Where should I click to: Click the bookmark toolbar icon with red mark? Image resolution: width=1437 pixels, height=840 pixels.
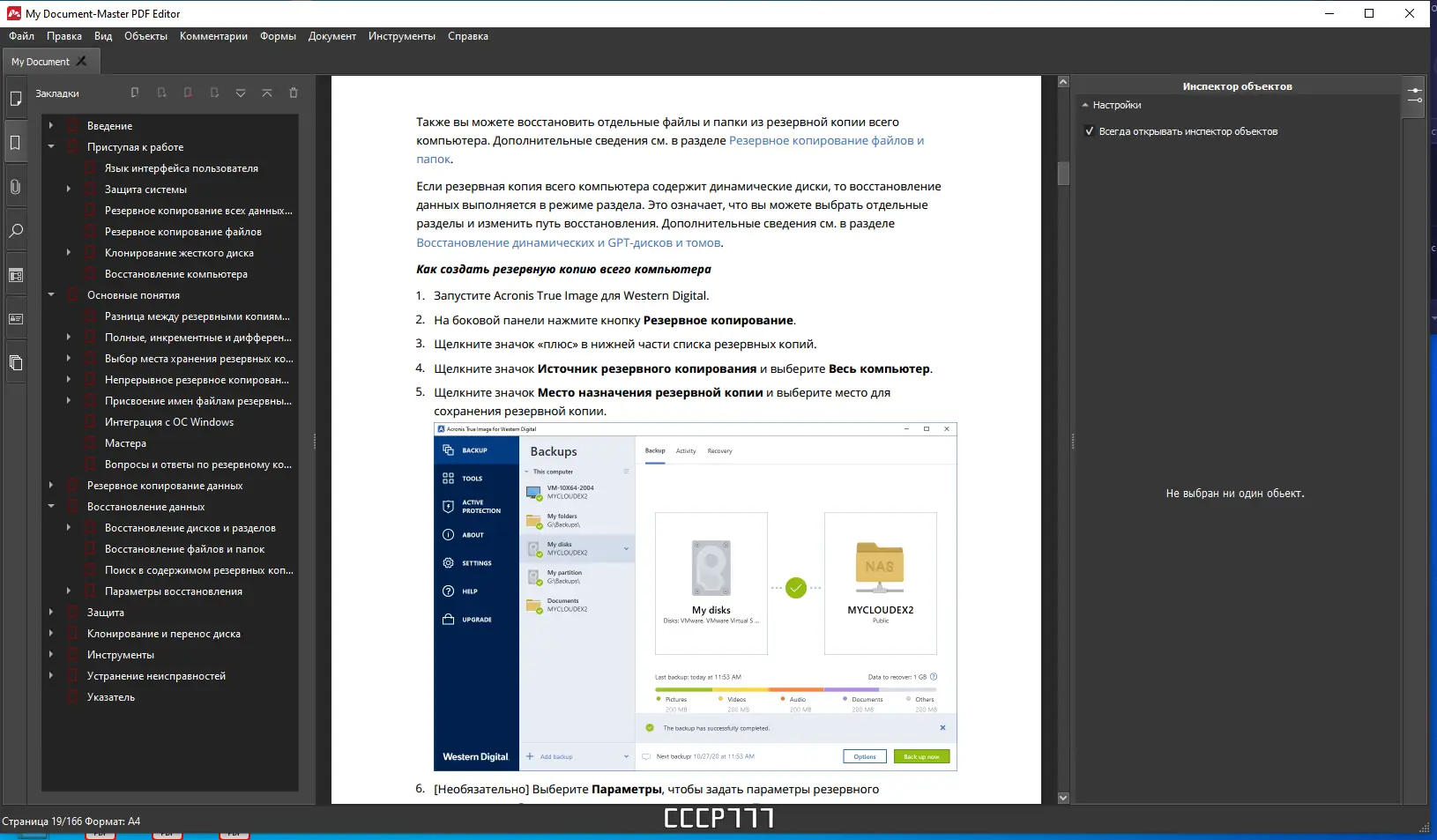tap(188, 93)
